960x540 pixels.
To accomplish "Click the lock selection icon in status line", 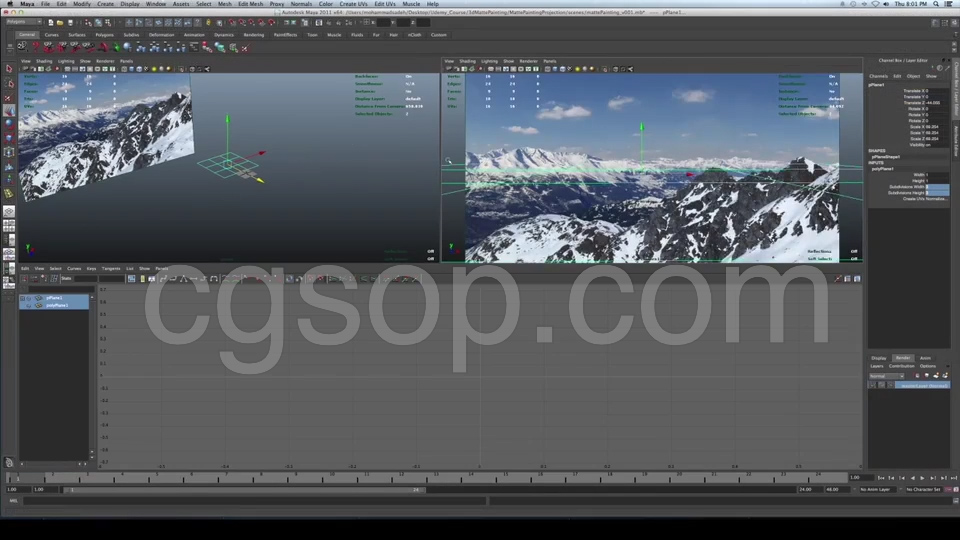I will pos(208,23).
